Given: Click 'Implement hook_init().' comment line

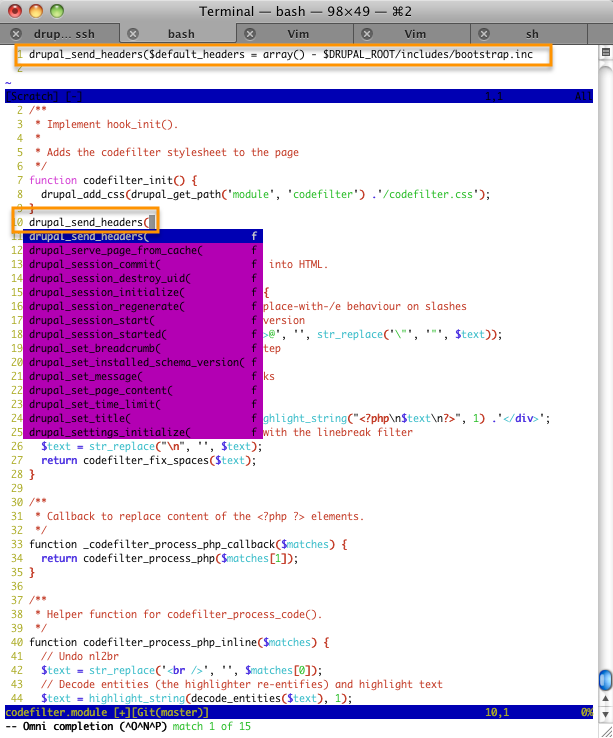Looking at the screenshot, I should pos(106,124).
